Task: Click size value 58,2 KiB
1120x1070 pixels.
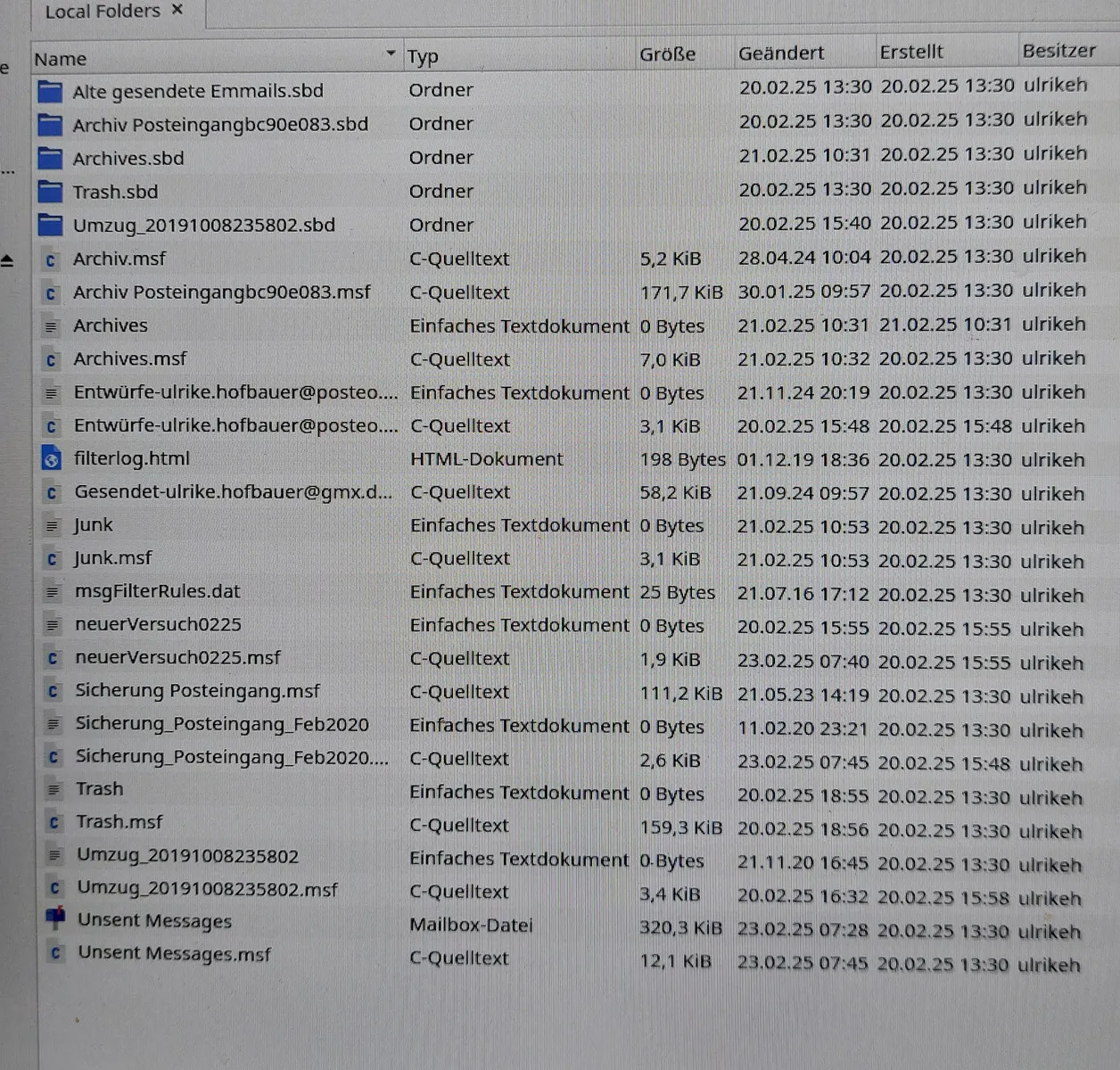Action: (x=676, y=492)
